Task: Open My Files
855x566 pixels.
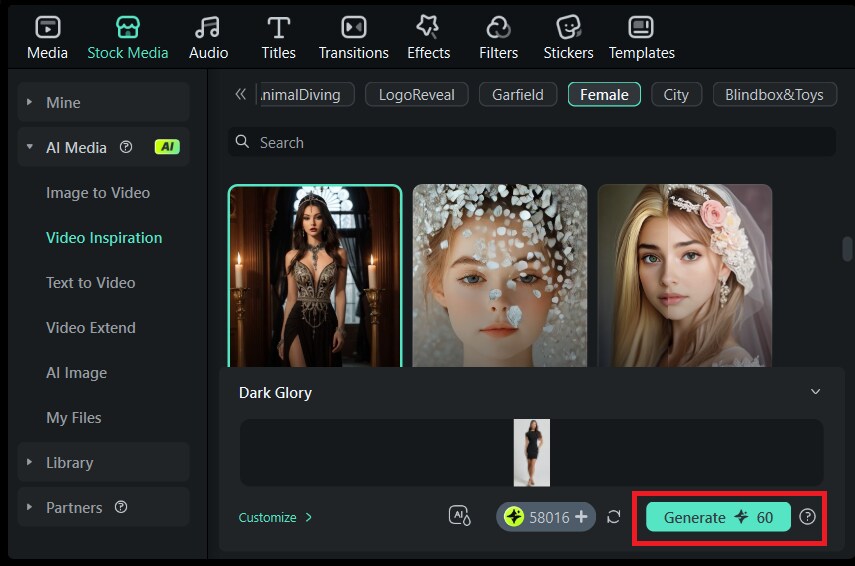Action: click(x=74, y=418)
